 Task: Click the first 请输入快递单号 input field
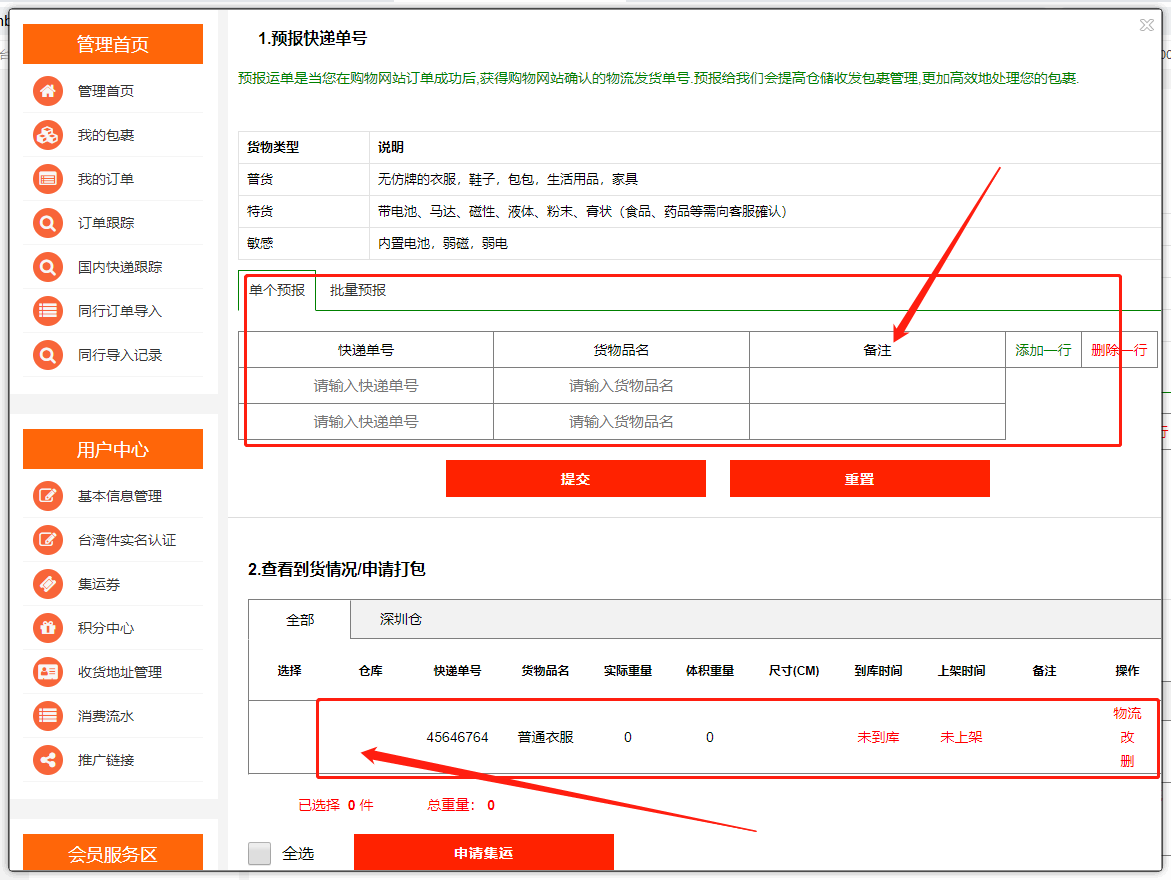366,386
